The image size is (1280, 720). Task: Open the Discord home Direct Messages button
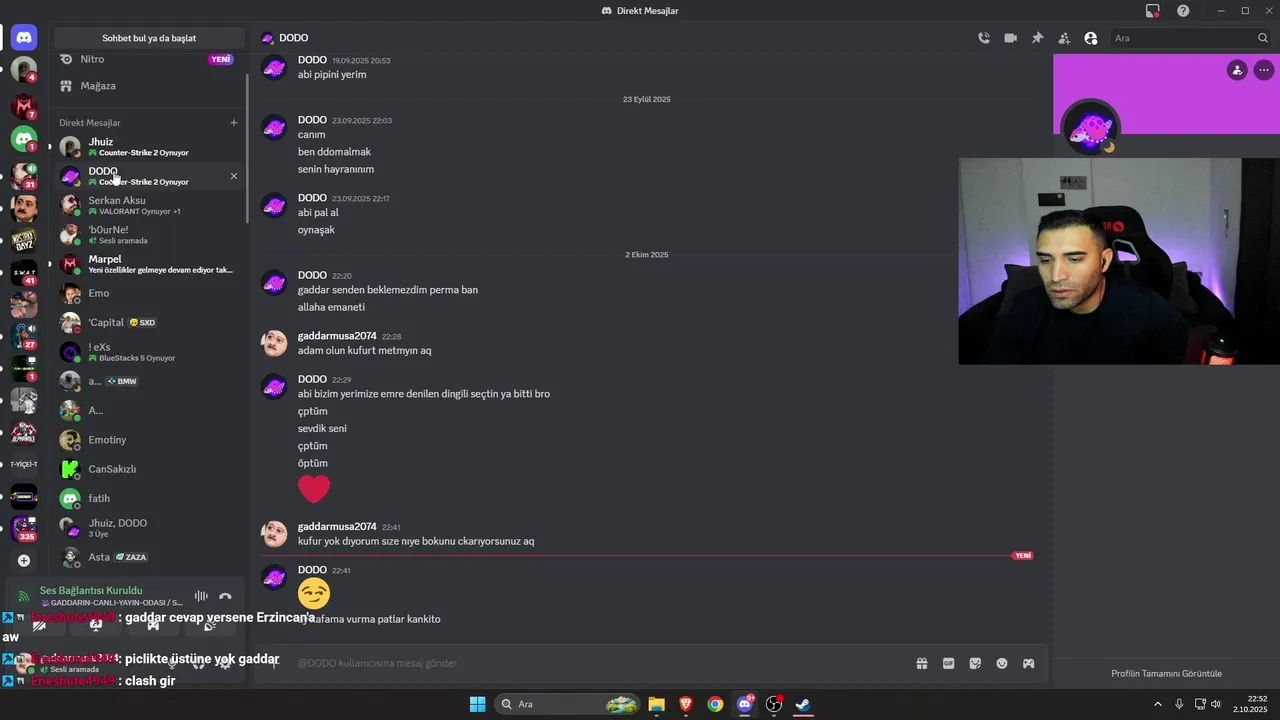[x=24, y=38]
